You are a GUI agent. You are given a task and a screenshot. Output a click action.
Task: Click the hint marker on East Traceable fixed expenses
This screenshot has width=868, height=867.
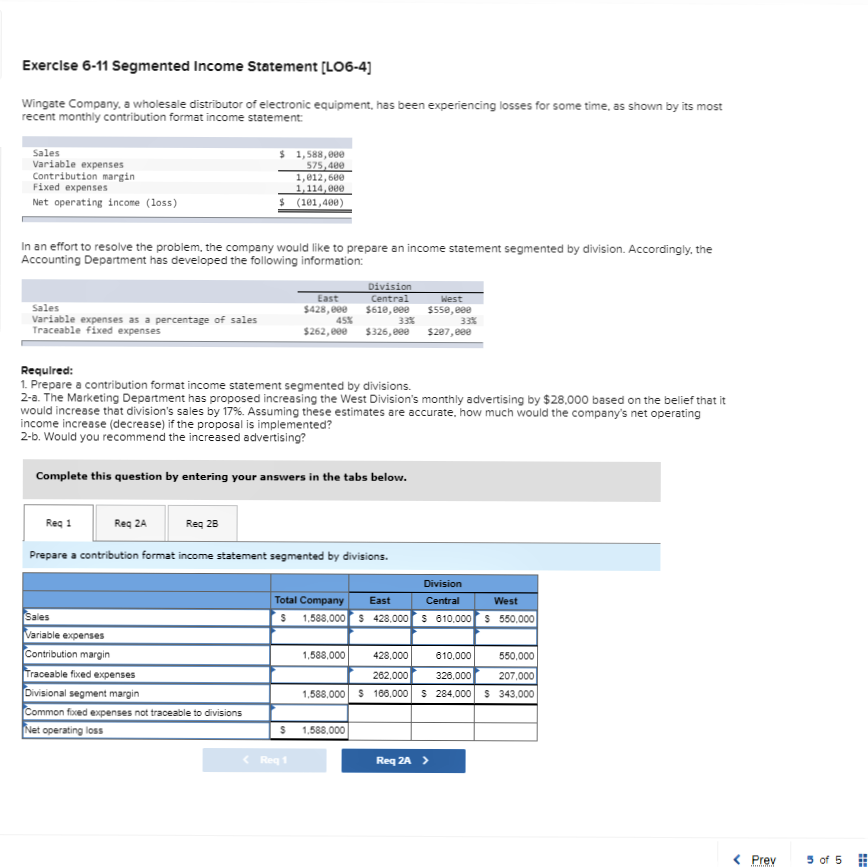pyautogui.click(x=352, y=671)
